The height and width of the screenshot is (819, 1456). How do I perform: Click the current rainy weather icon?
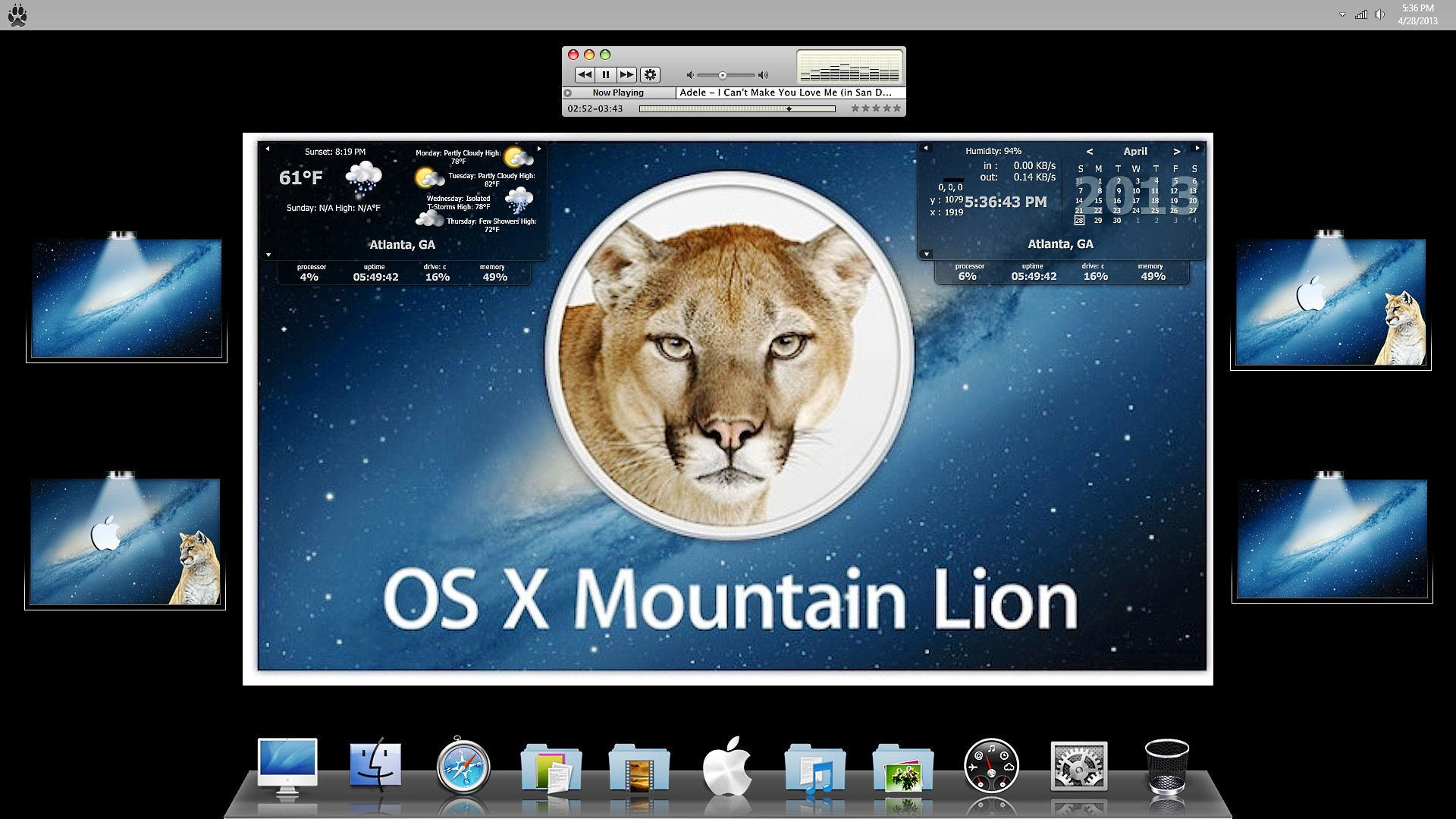coord(363,179)
